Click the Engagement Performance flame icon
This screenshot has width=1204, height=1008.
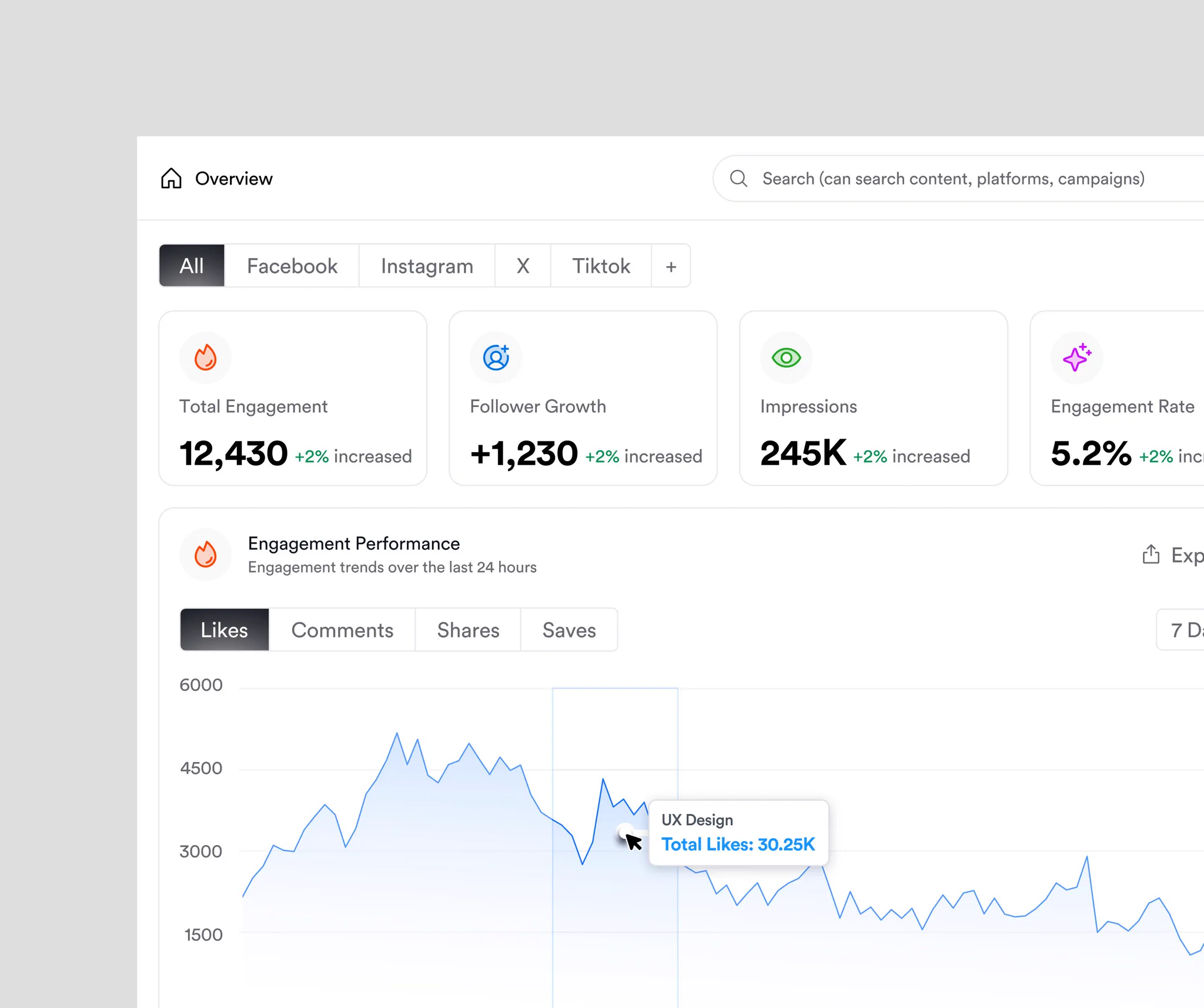point(205,554)
